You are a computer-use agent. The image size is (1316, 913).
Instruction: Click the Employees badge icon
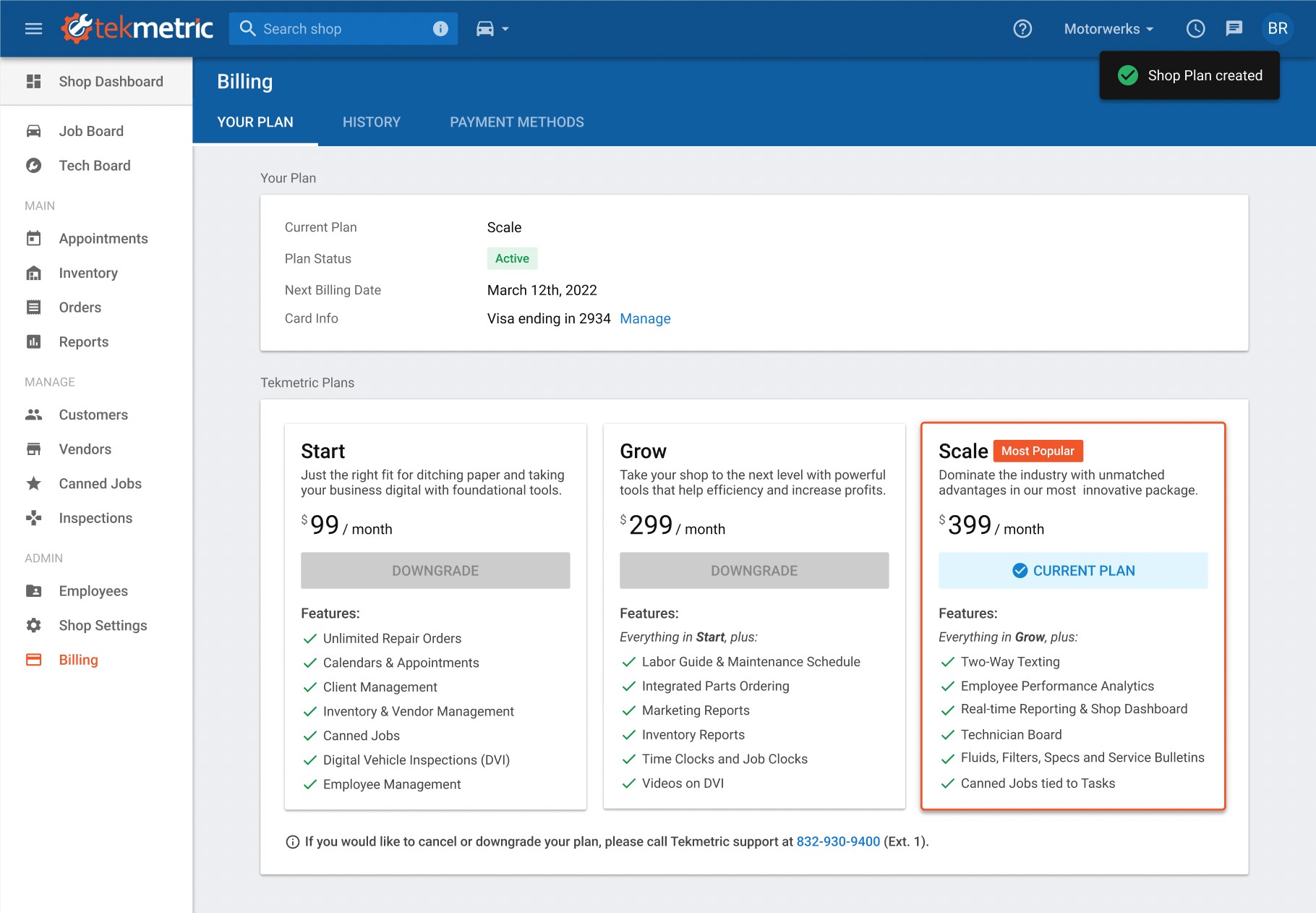pyautogui.click(x=33, y=591)
